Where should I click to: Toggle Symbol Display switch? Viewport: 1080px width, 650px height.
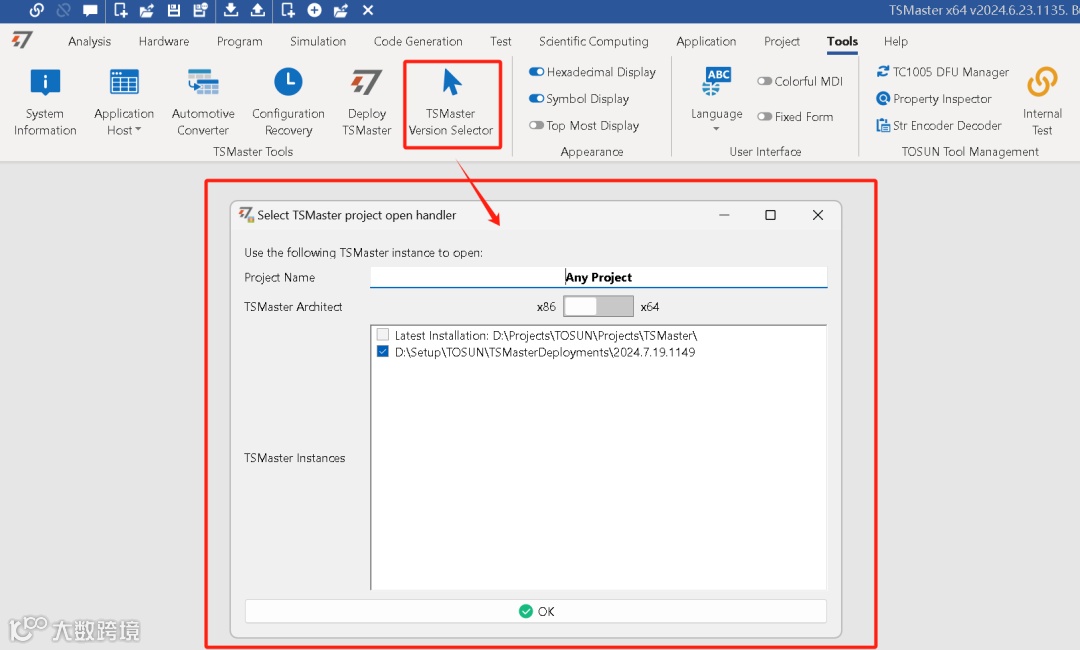tap(537, 98)
